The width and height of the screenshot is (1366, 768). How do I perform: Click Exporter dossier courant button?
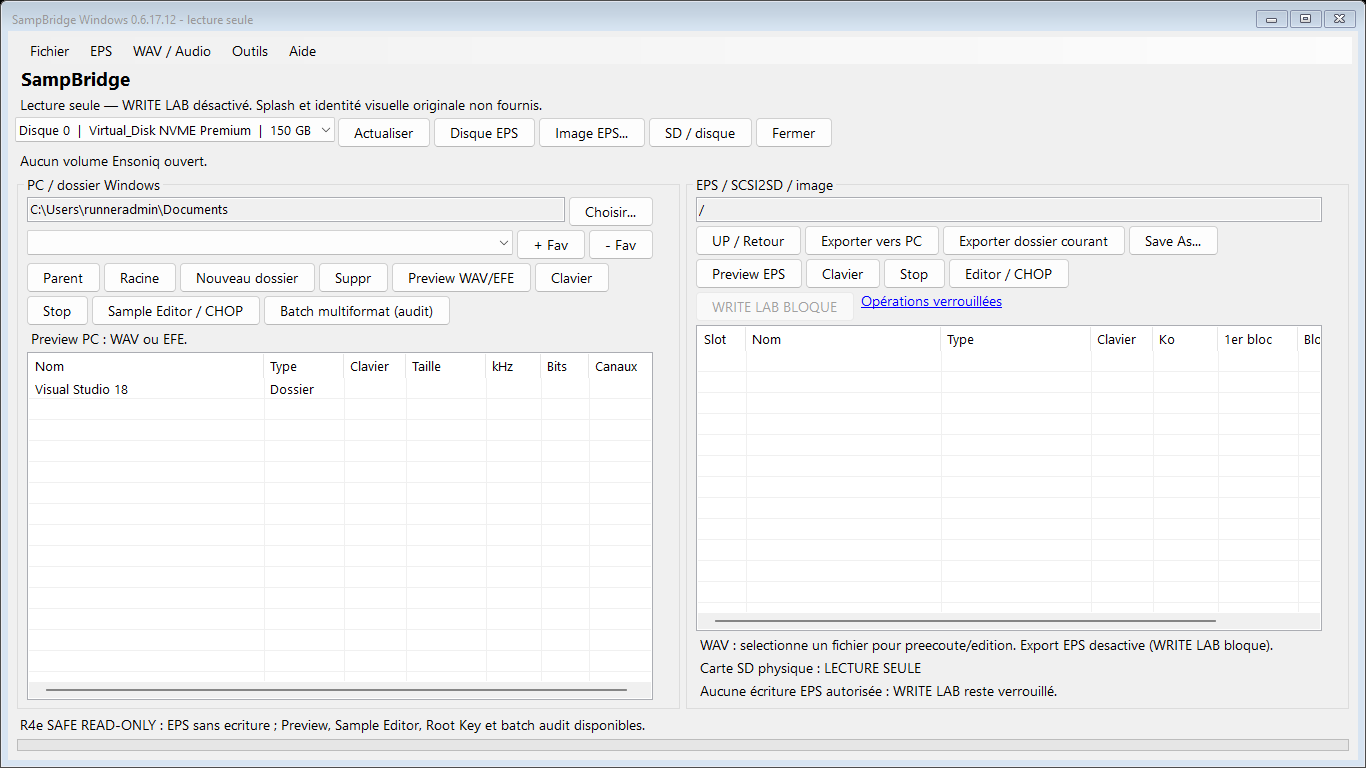pyautogui.click(x=1033, y=241)
